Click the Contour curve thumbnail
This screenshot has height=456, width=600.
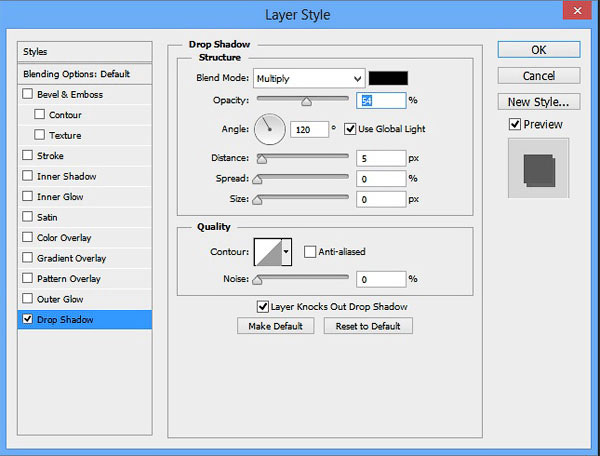tap(267, 252)
